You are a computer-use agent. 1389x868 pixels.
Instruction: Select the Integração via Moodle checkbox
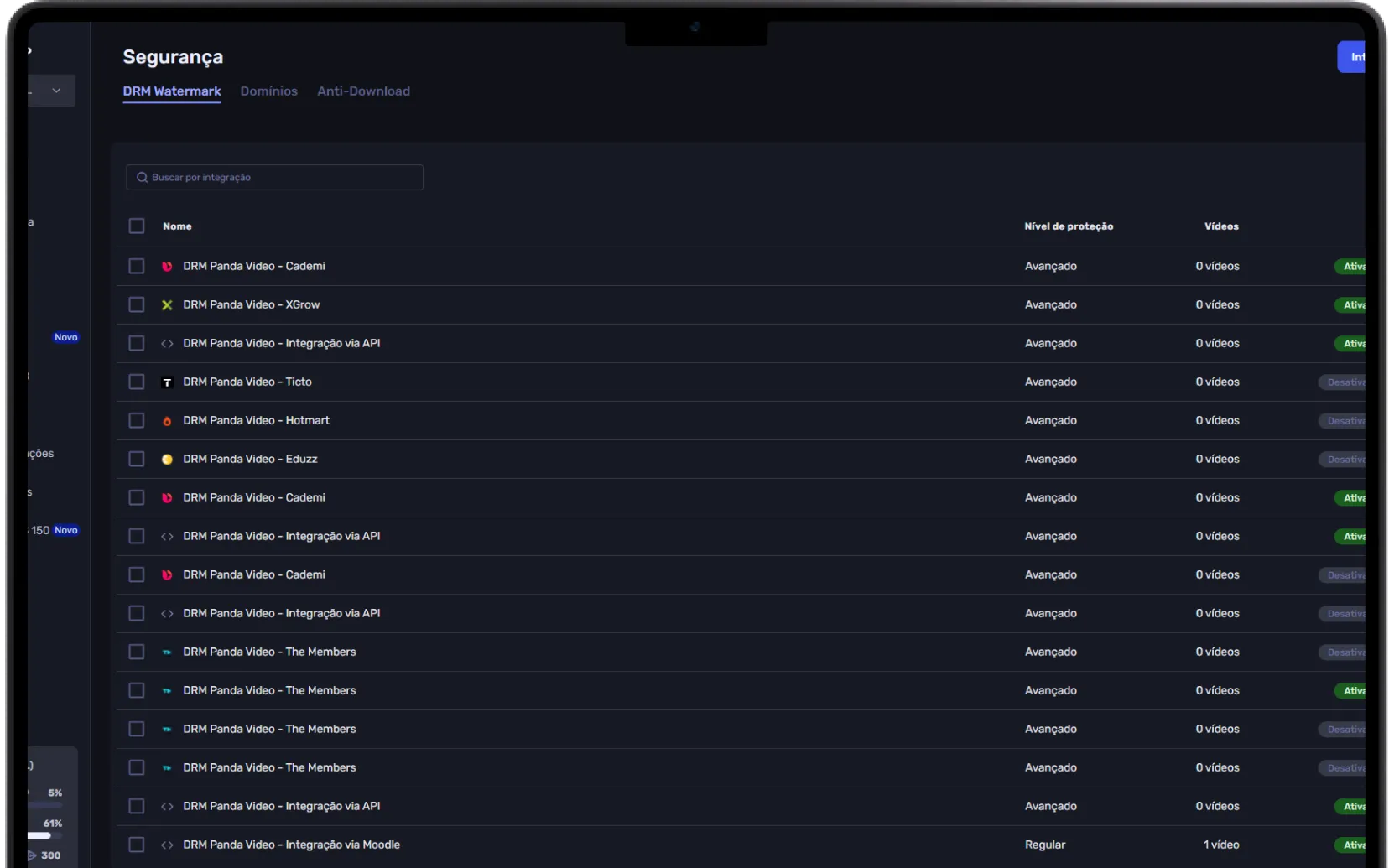(x=137, y=845)
